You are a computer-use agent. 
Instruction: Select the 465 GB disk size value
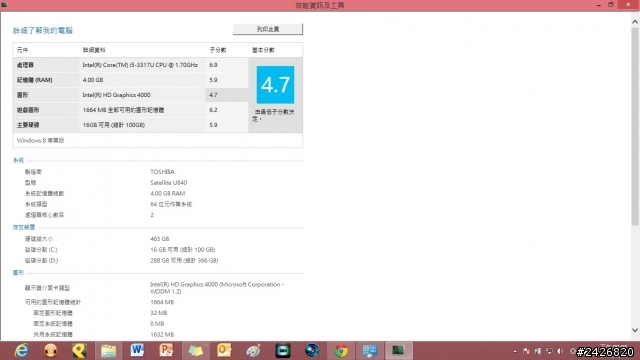click(x=160, y=239)
